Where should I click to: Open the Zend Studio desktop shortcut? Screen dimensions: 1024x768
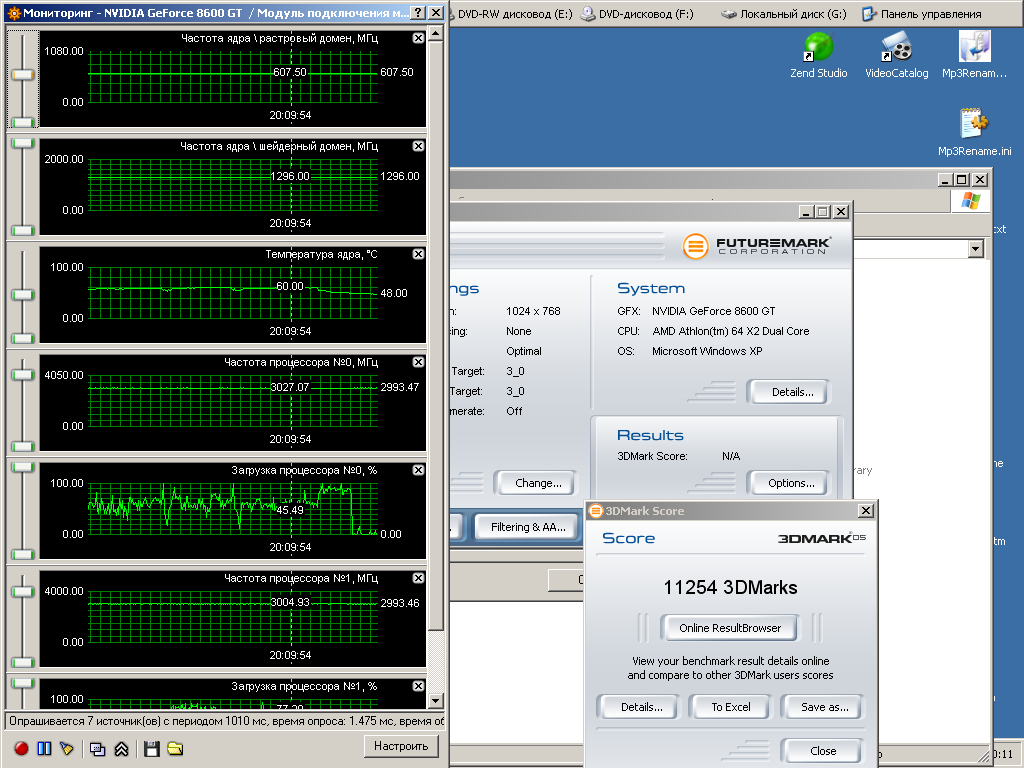click(818, 56)
